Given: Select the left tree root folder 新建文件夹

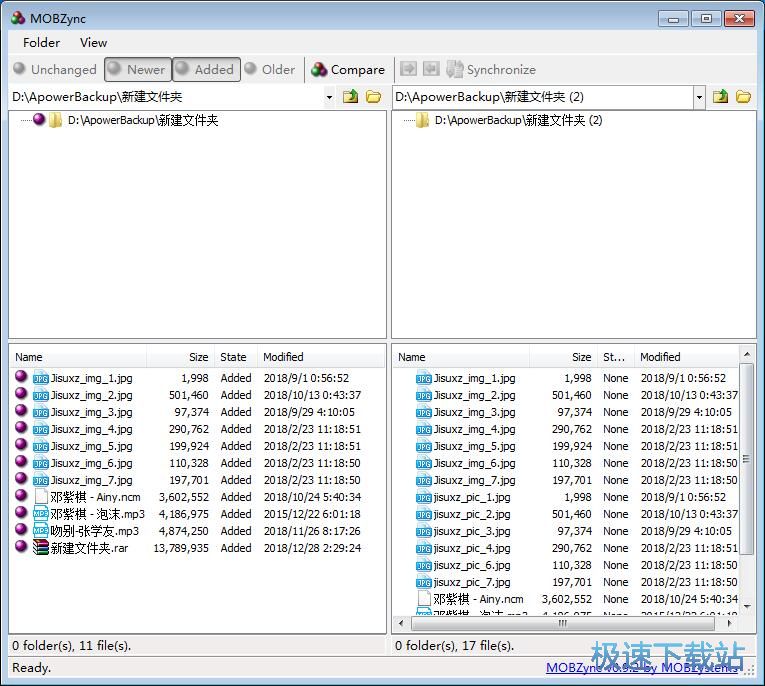Looking at the screenshot, I should [x=143, y=120].
